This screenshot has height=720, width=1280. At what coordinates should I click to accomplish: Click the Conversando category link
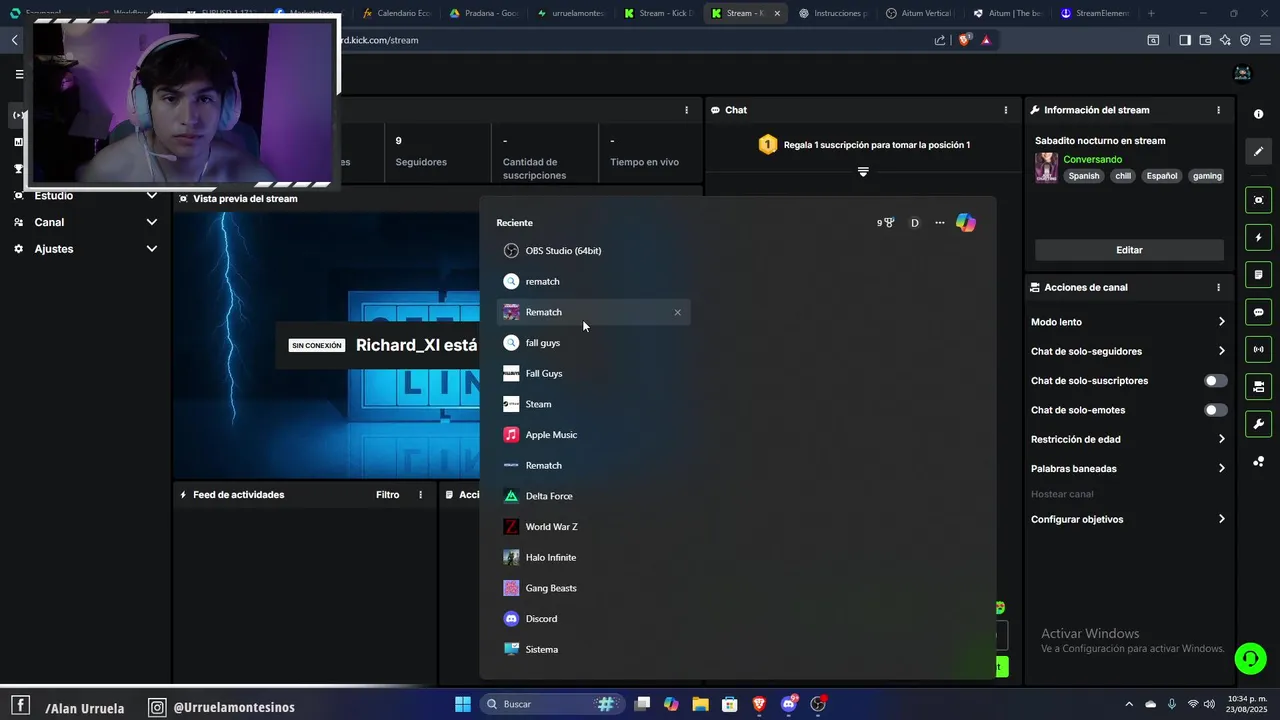pyautogui.click(x=1092, y=159)
